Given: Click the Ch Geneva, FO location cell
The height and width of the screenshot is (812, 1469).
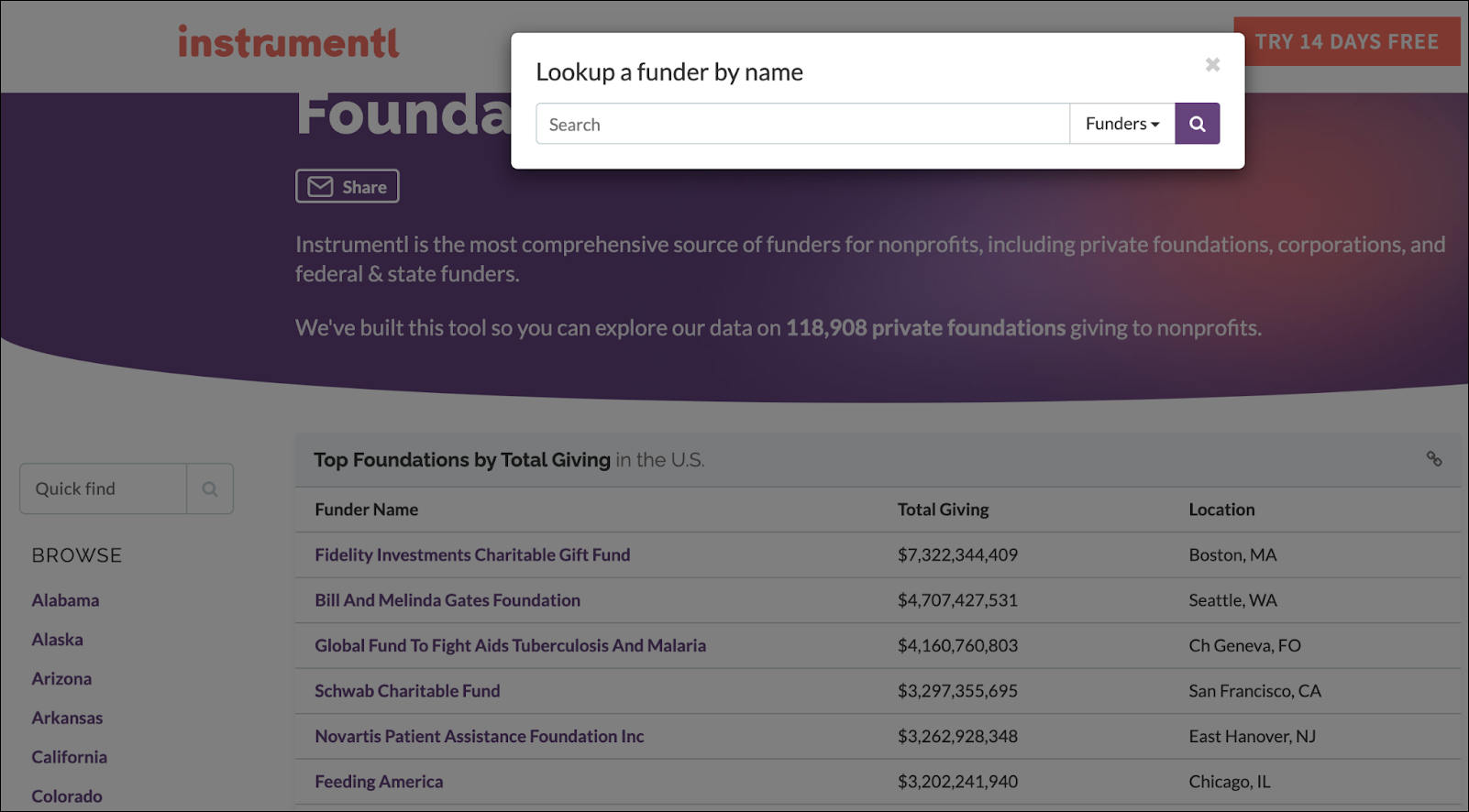Looking at the screenshot, I should click(x=1244, y=645).
